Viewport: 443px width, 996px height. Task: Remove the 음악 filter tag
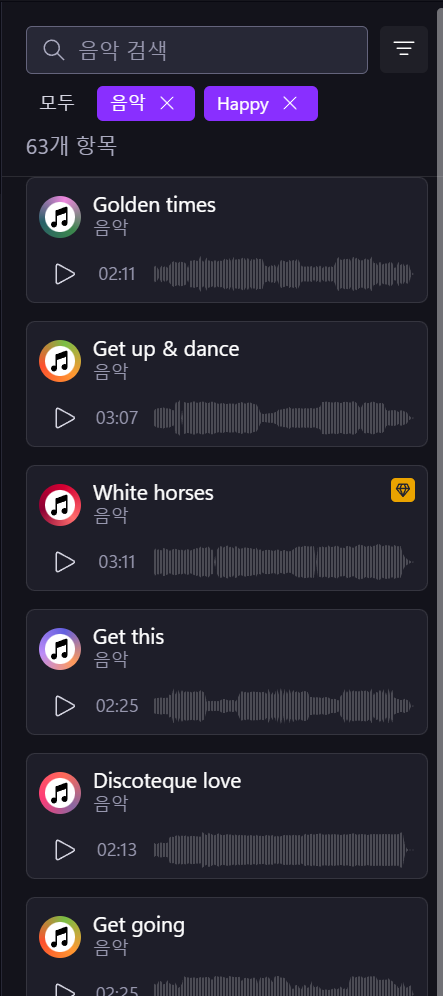point(167,104)
